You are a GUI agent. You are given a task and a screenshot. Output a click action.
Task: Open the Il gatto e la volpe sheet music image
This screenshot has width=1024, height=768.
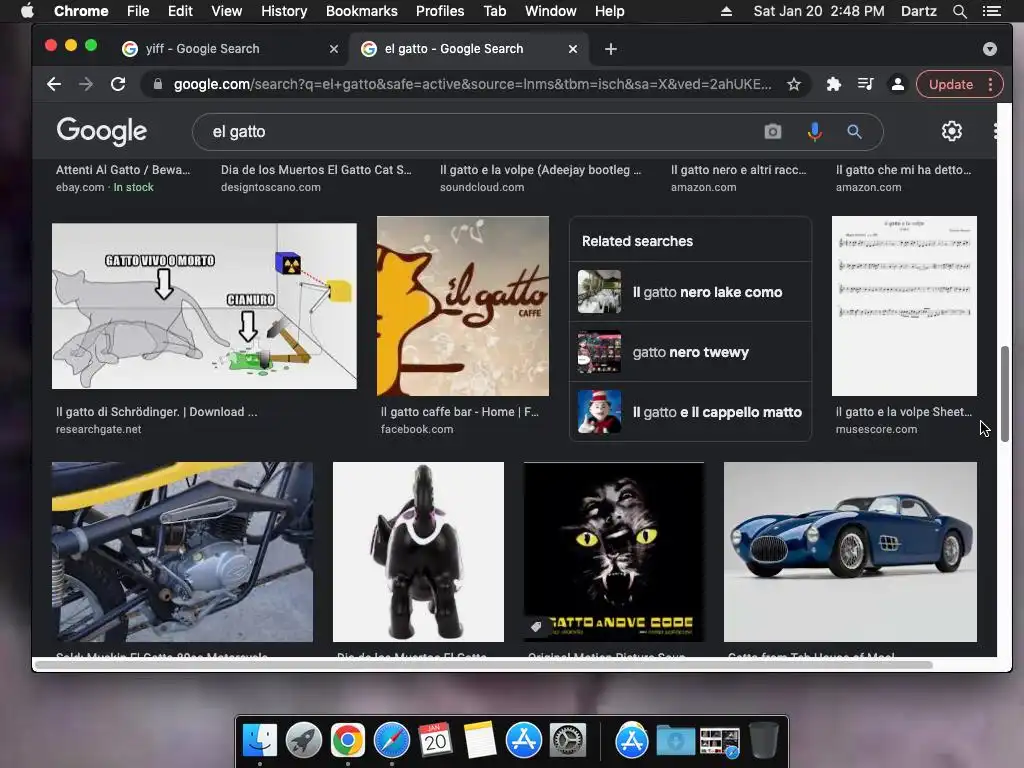[904, 306]
